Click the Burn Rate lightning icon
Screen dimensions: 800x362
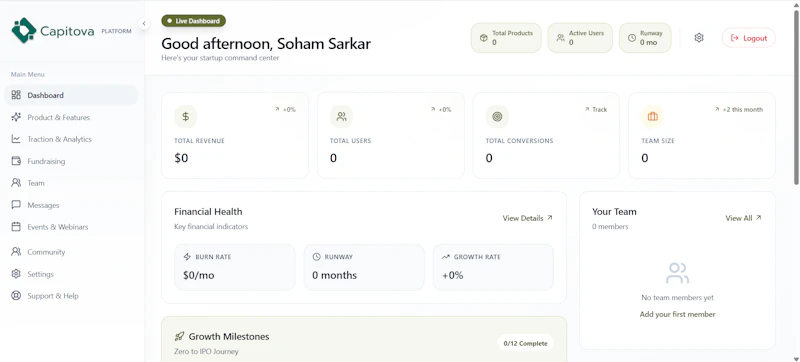click(187, 257)
